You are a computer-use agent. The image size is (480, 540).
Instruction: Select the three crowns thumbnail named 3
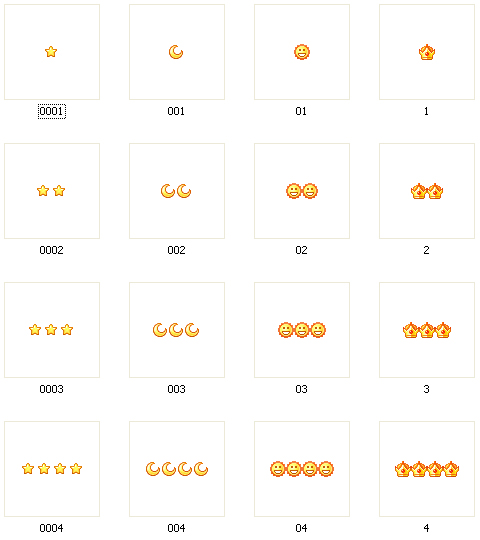(x=427, y=330)
